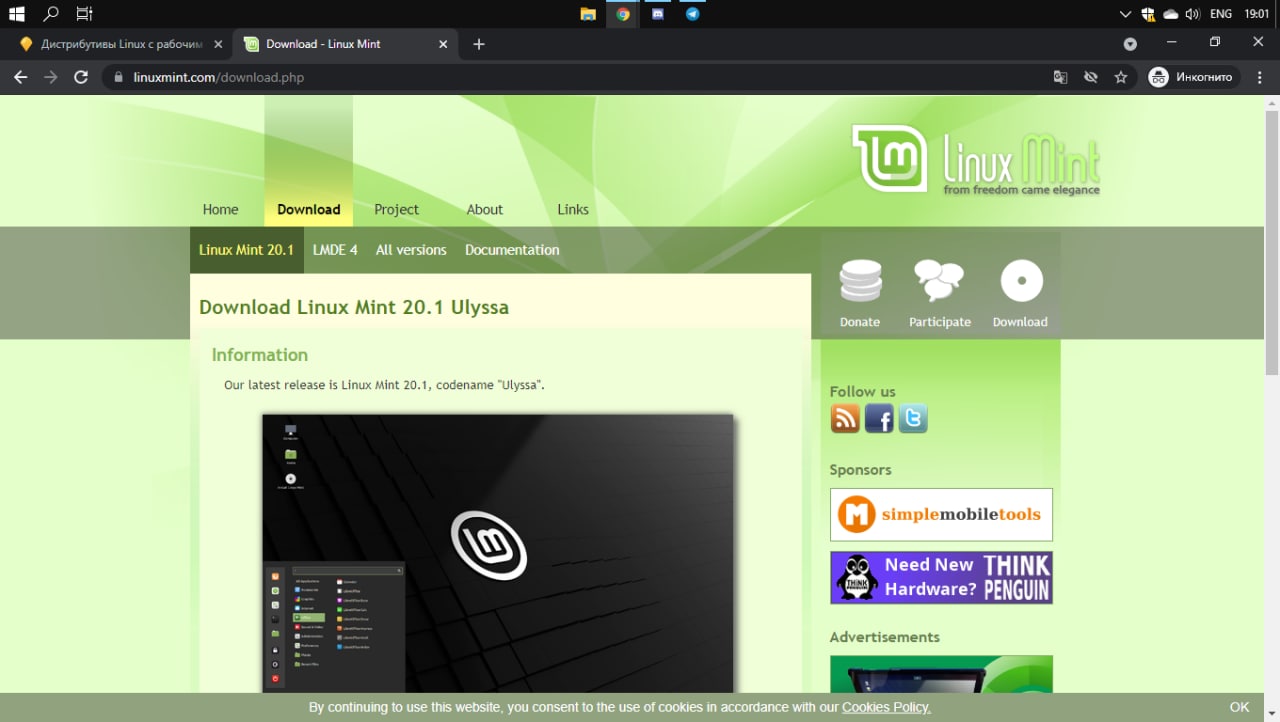The image size is (1280, 722).
Task: Click the Download disc icon
Action: [x=1021, y=281]
